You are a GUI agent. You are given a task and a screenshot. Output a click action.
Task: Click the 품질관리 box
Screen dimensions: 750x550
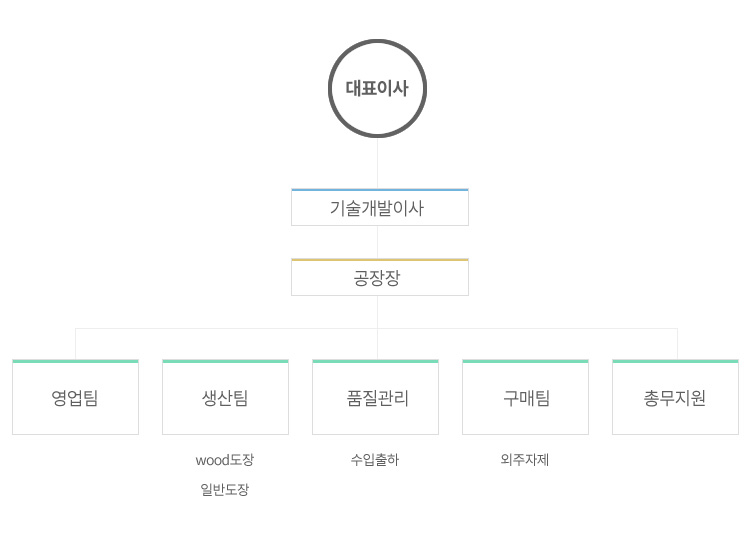pos(375,397)
